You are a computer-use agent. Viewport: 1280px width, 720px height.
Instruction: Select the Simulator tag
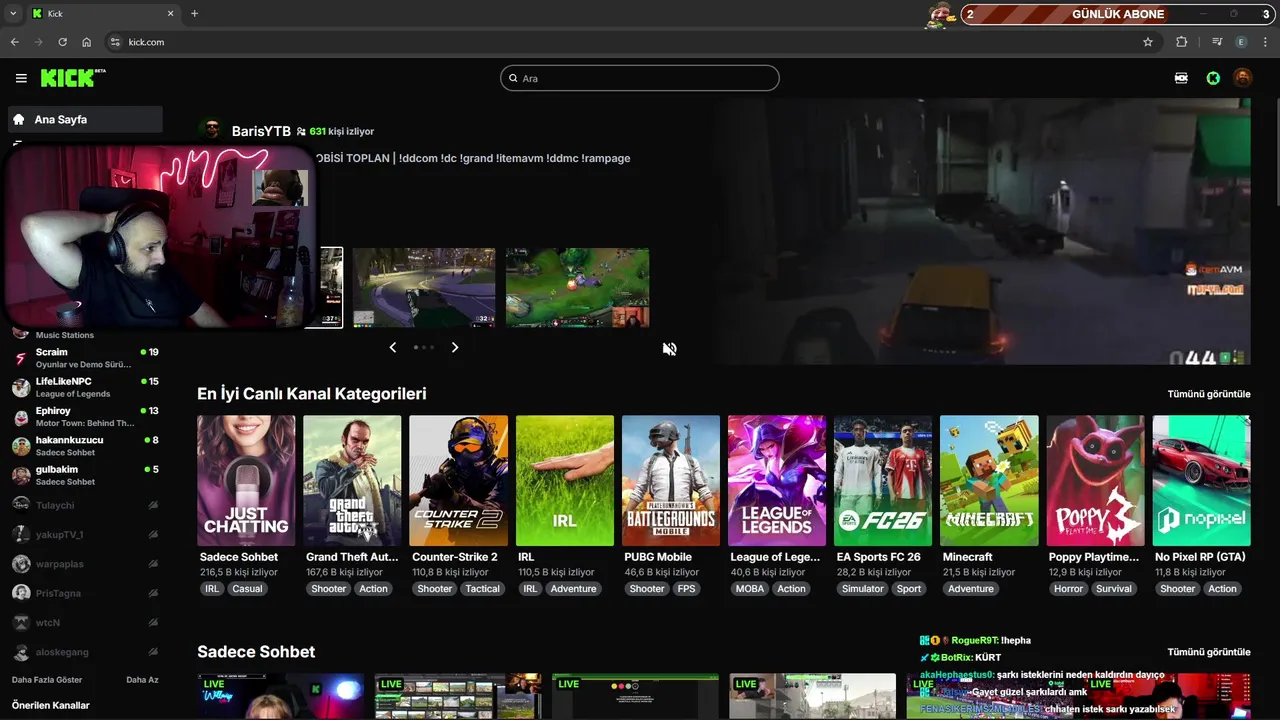click(x=862, y=589)
